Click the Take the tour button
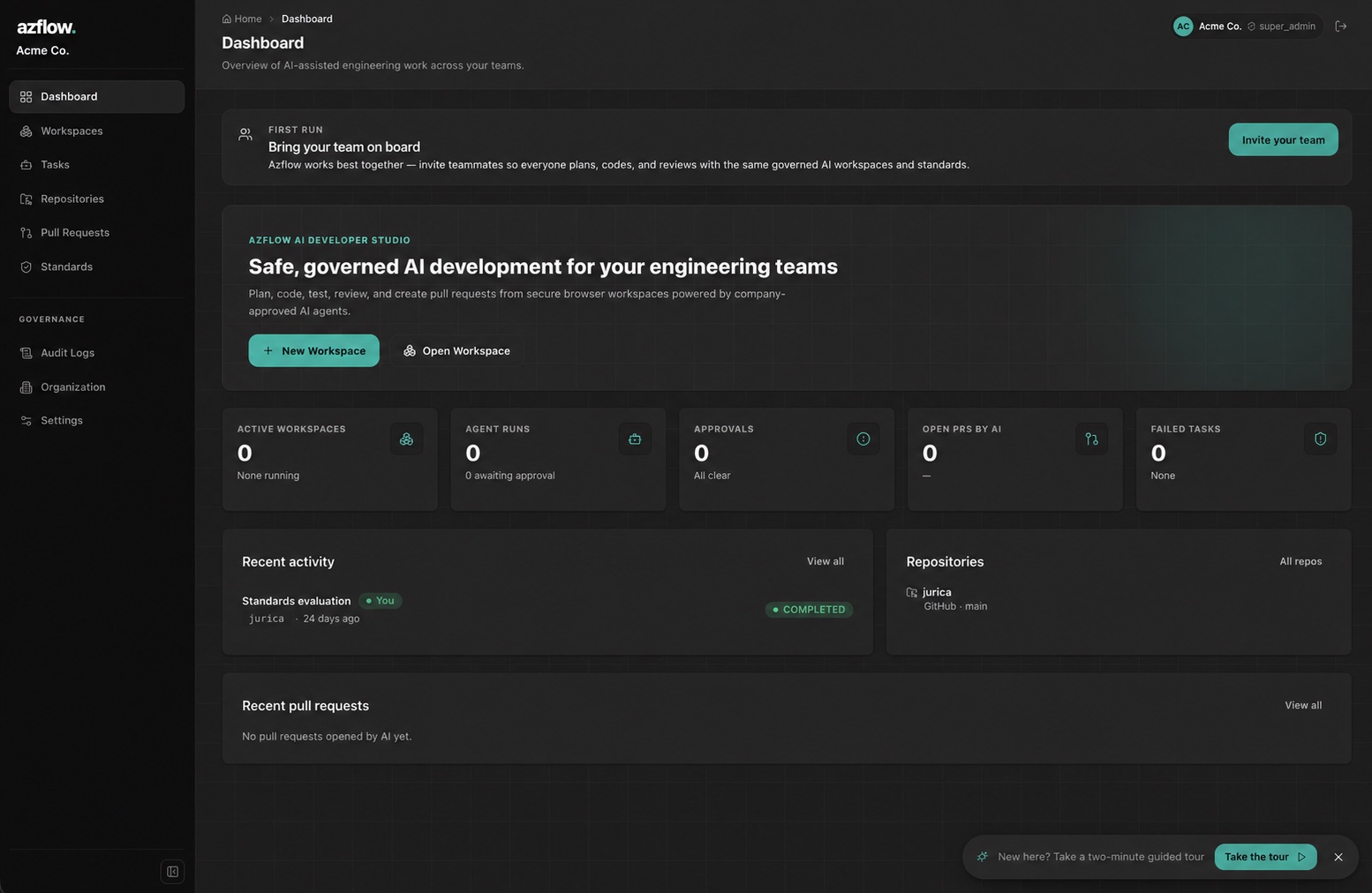 (1265, 857)
